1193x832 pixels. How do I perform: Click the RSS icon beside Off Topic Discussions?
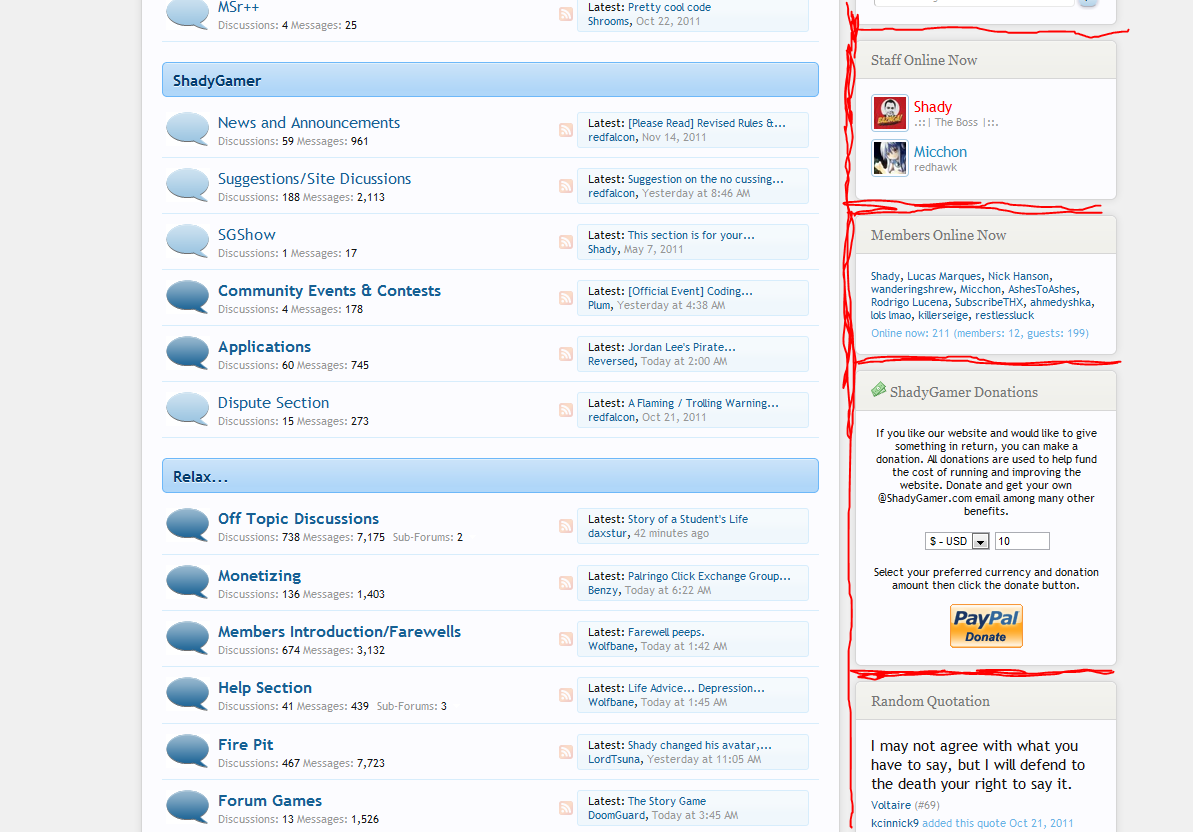tap(566, 526)
